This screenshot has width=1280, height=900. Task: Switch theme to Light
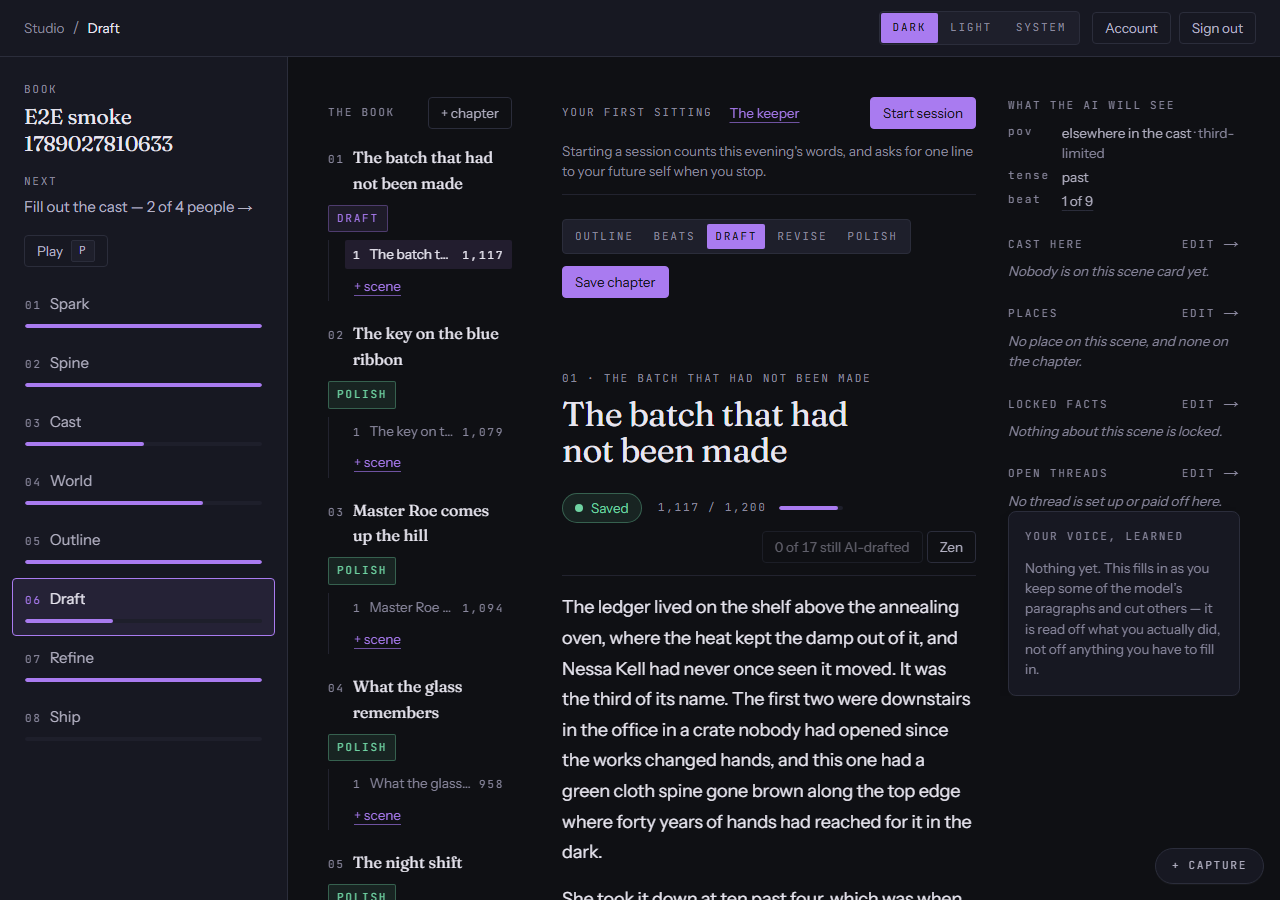(970, 28)
